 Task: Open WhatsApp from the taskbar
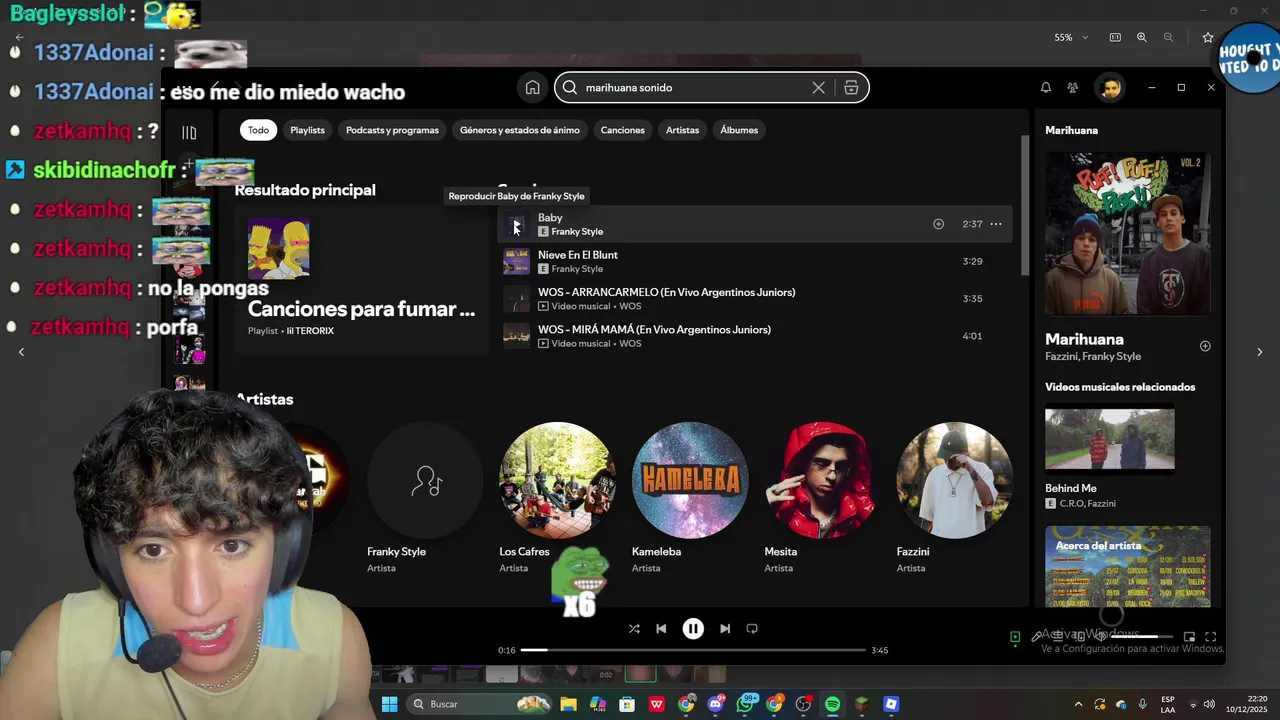[745, 704]
